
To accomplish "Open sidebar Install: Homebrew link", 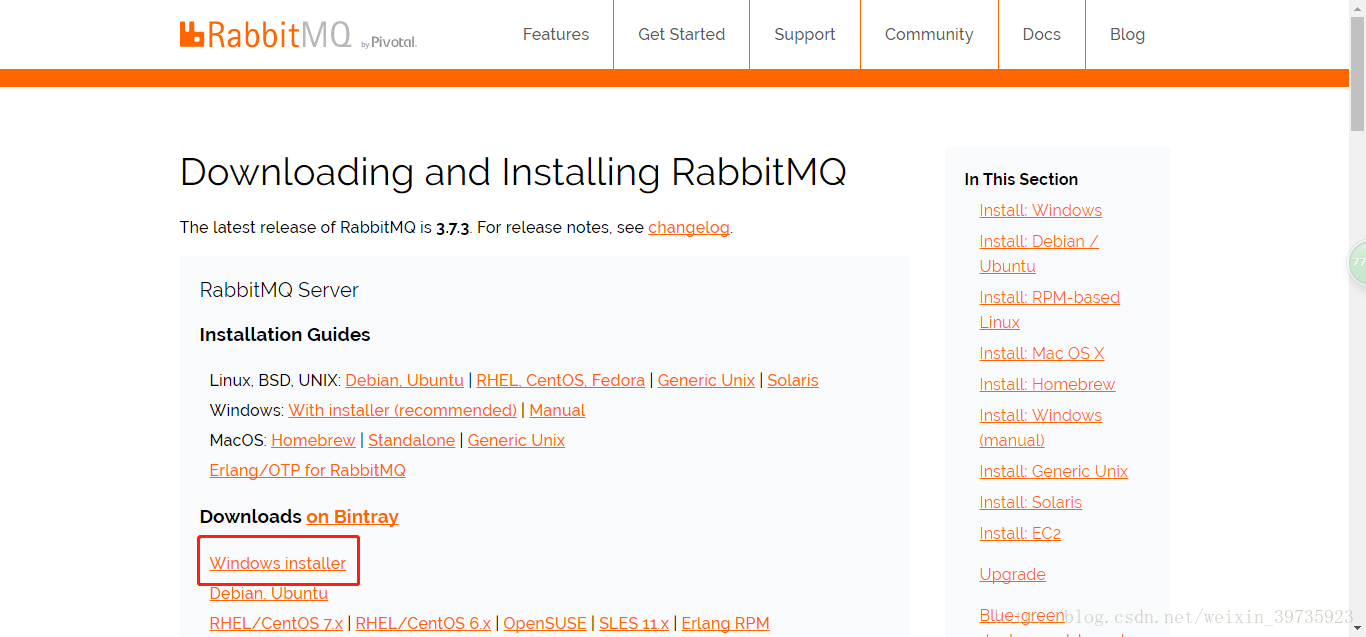I will (1047, 384).
